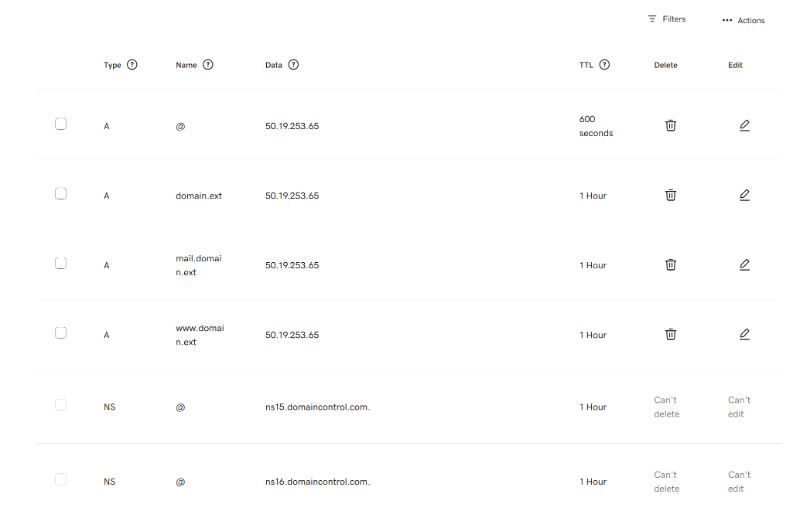Select the www.domain.ext row checkbox
The width and height of the screenshot is (800, 510).
point(61,333)
